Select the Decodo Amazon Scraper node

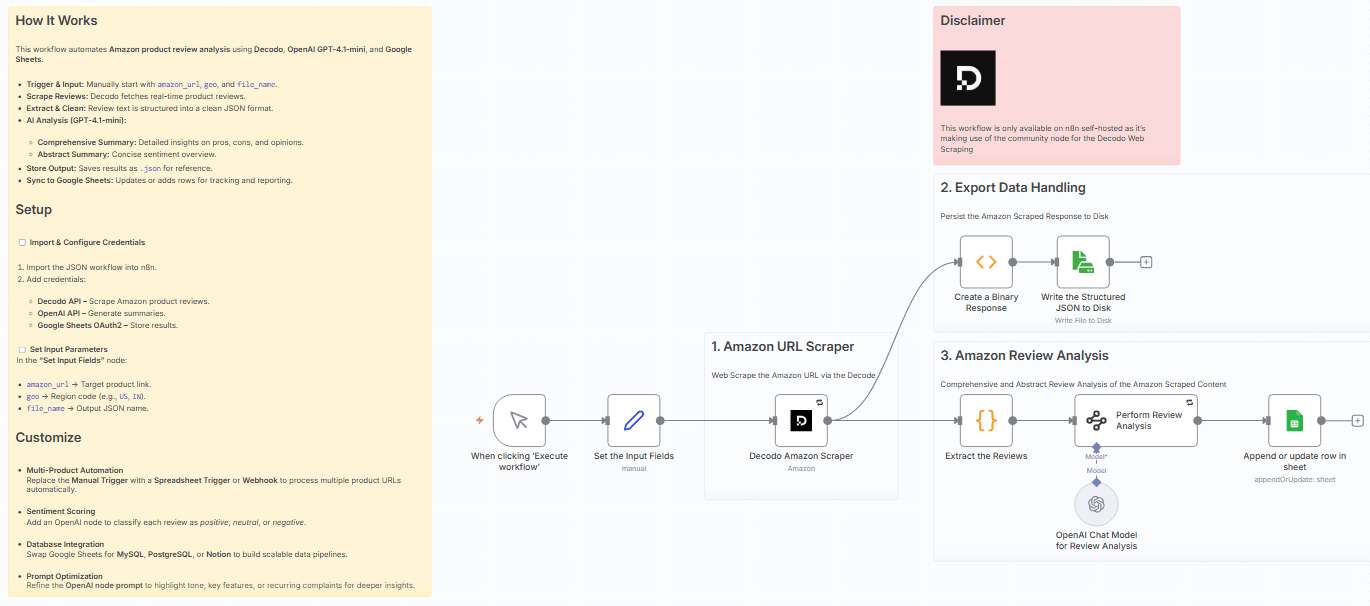801,420
